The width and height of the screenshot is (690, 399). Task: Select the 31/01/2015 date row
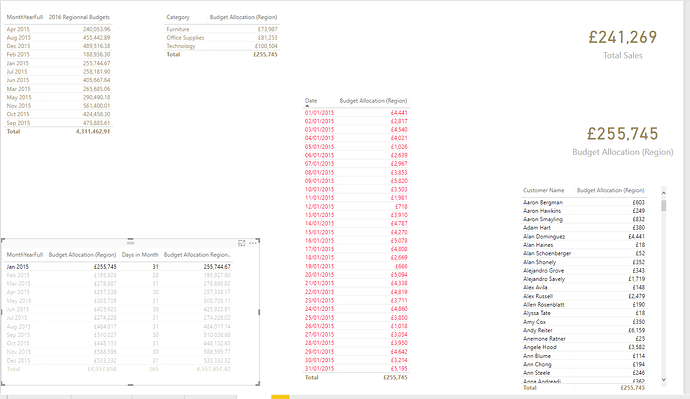tap(356, 369)
